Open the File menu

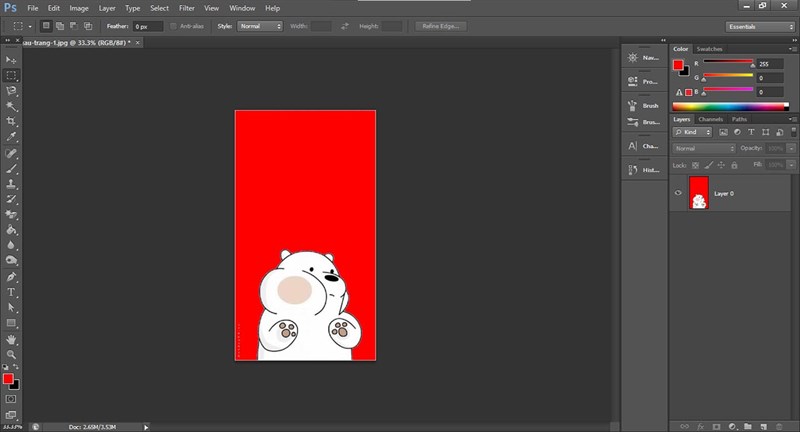point(33,8)
